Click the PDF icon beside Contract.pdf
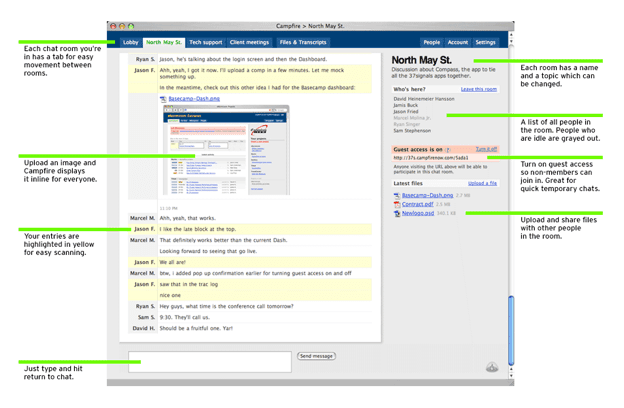The width and height of the screenshot is (624, 408). tap(396, 204)
